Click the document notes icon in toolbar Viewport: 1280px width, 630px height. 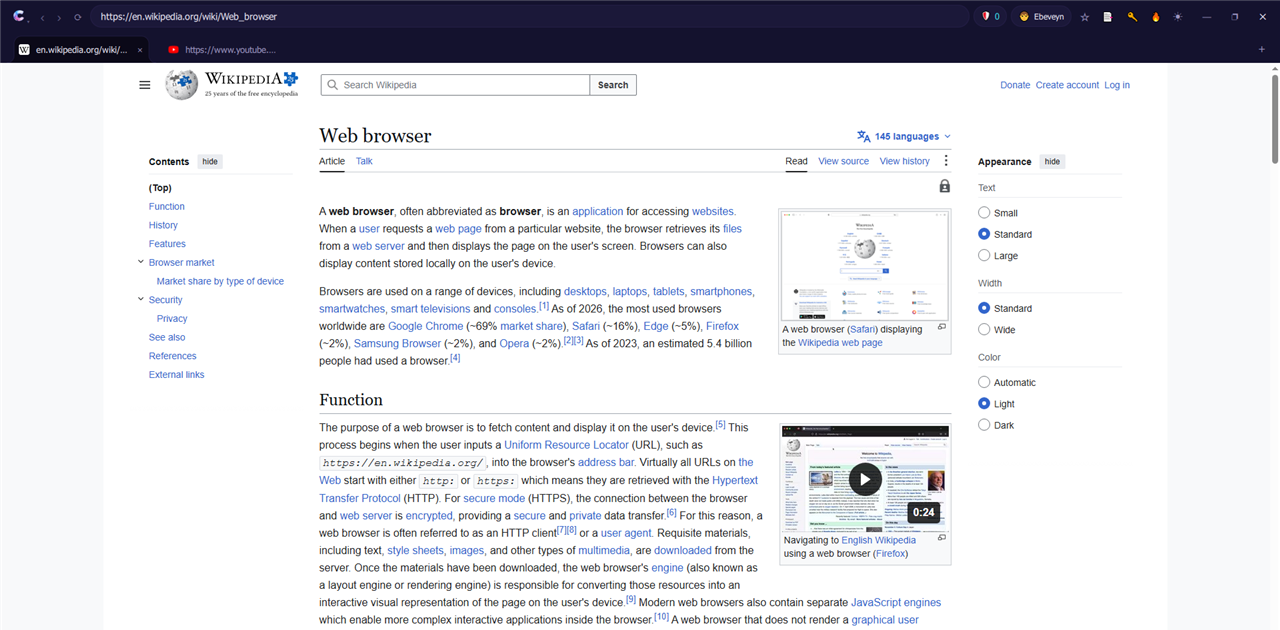[x=1108, y=17]
